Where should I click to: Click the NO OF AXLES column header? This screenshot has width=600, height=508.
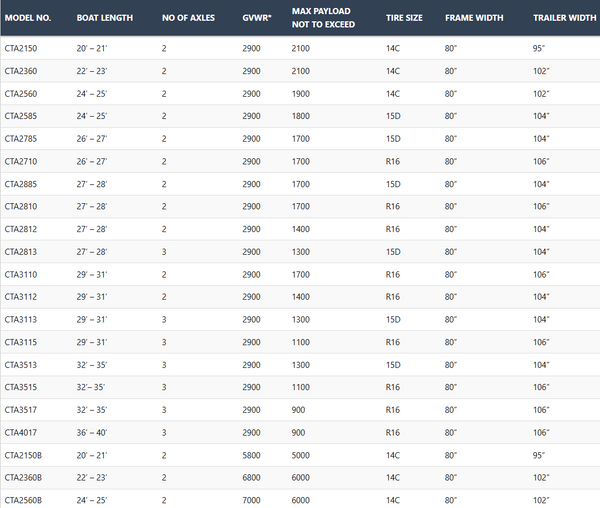(189, 18)
